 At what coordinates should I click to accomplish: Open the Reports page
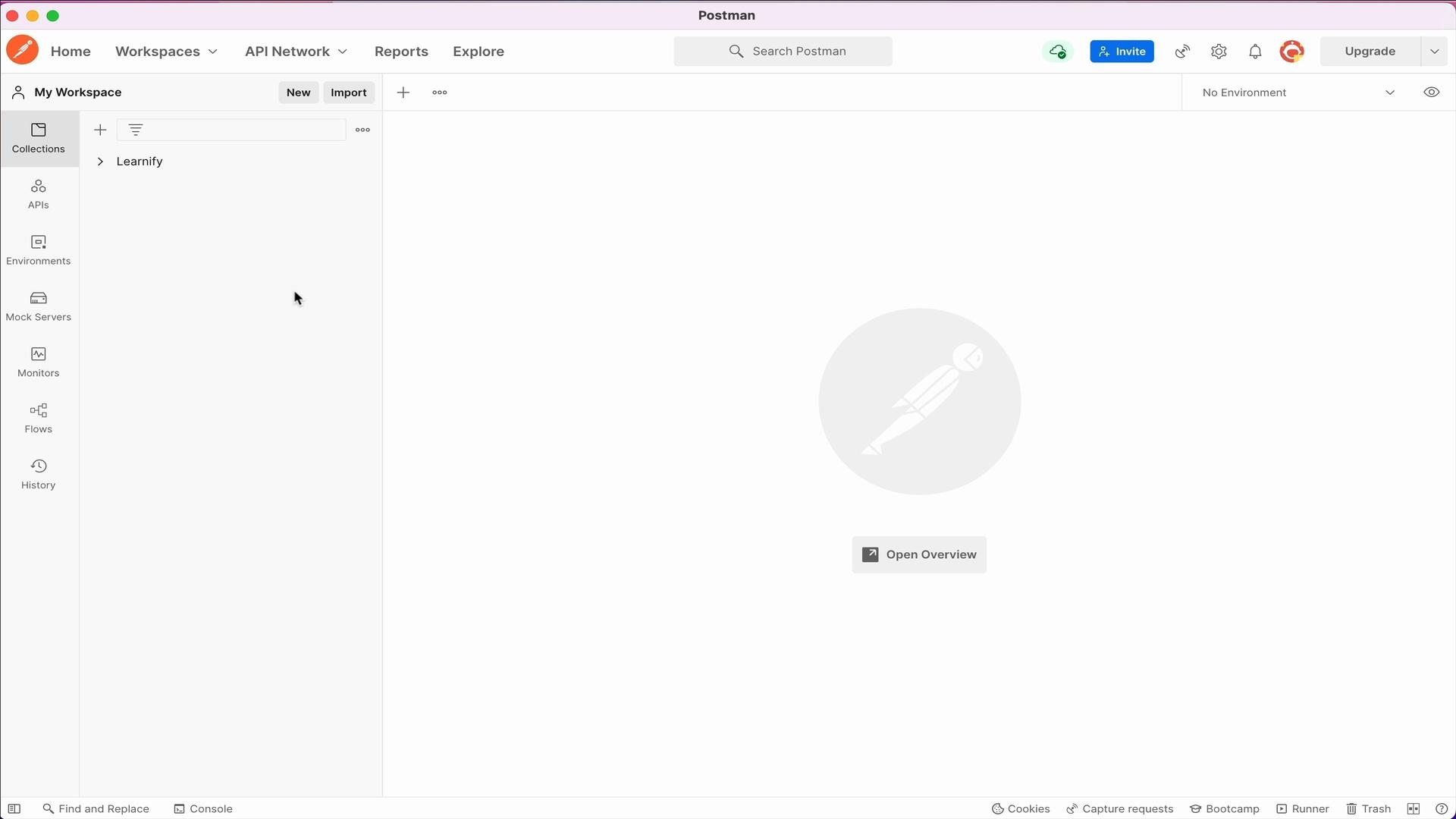click(x=401, y=52)
